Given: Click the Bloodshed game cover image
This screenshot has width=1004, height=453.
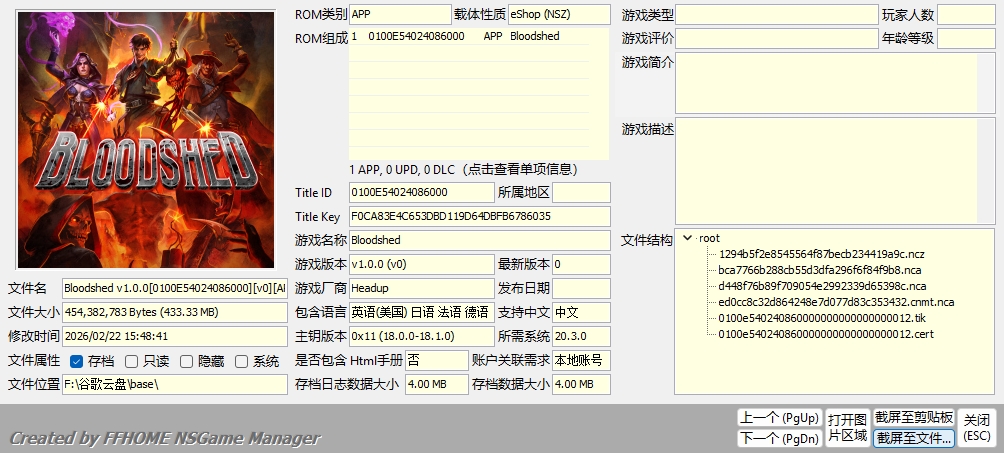Looking at the screenshot, I should click(147, 139).
